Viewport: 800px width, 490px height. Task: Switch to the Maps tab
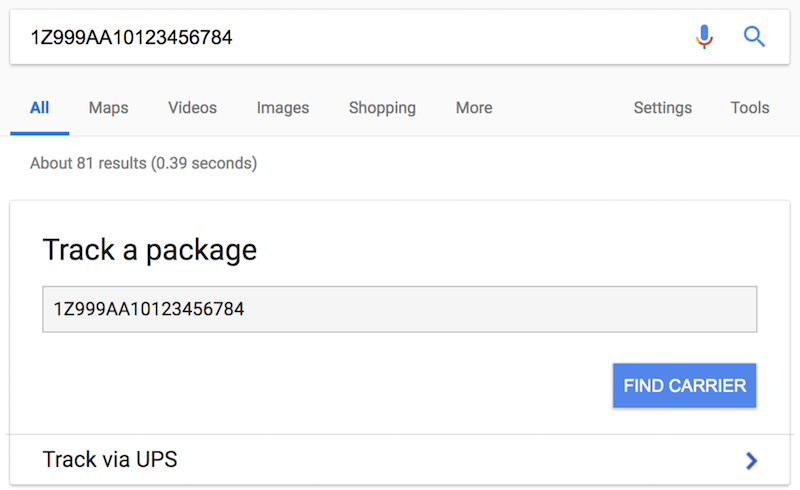tap(108, 108)
